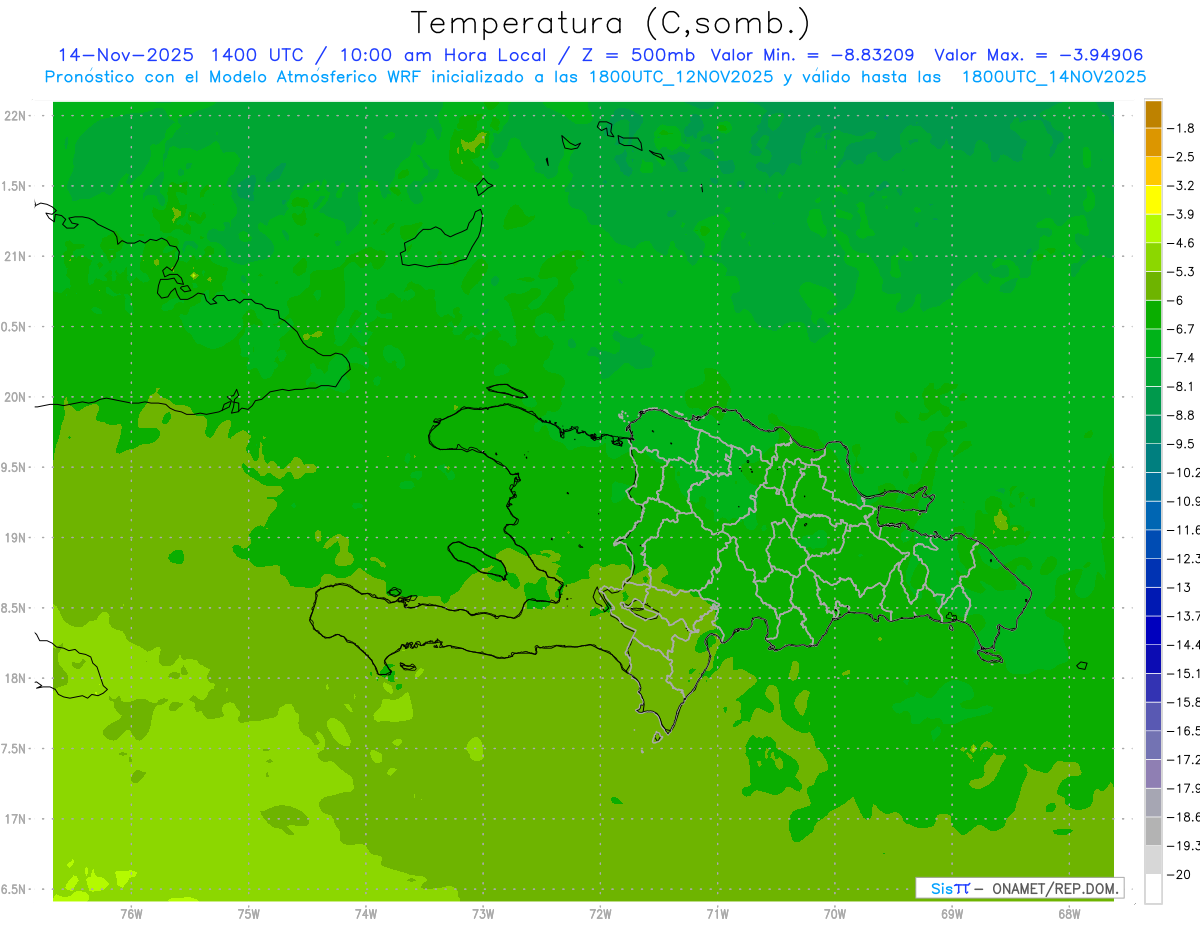Click the "68W" longitude axis label

pos(1069,913)
